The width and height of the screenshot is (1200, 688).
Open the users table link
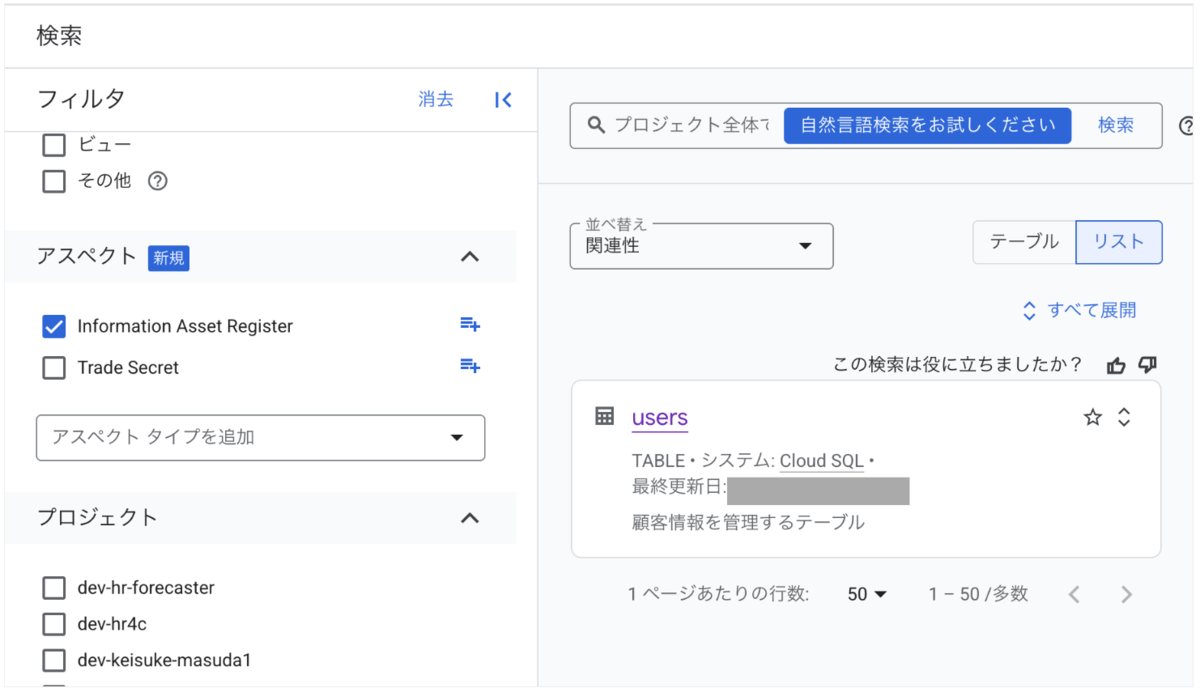click(659, 418)
